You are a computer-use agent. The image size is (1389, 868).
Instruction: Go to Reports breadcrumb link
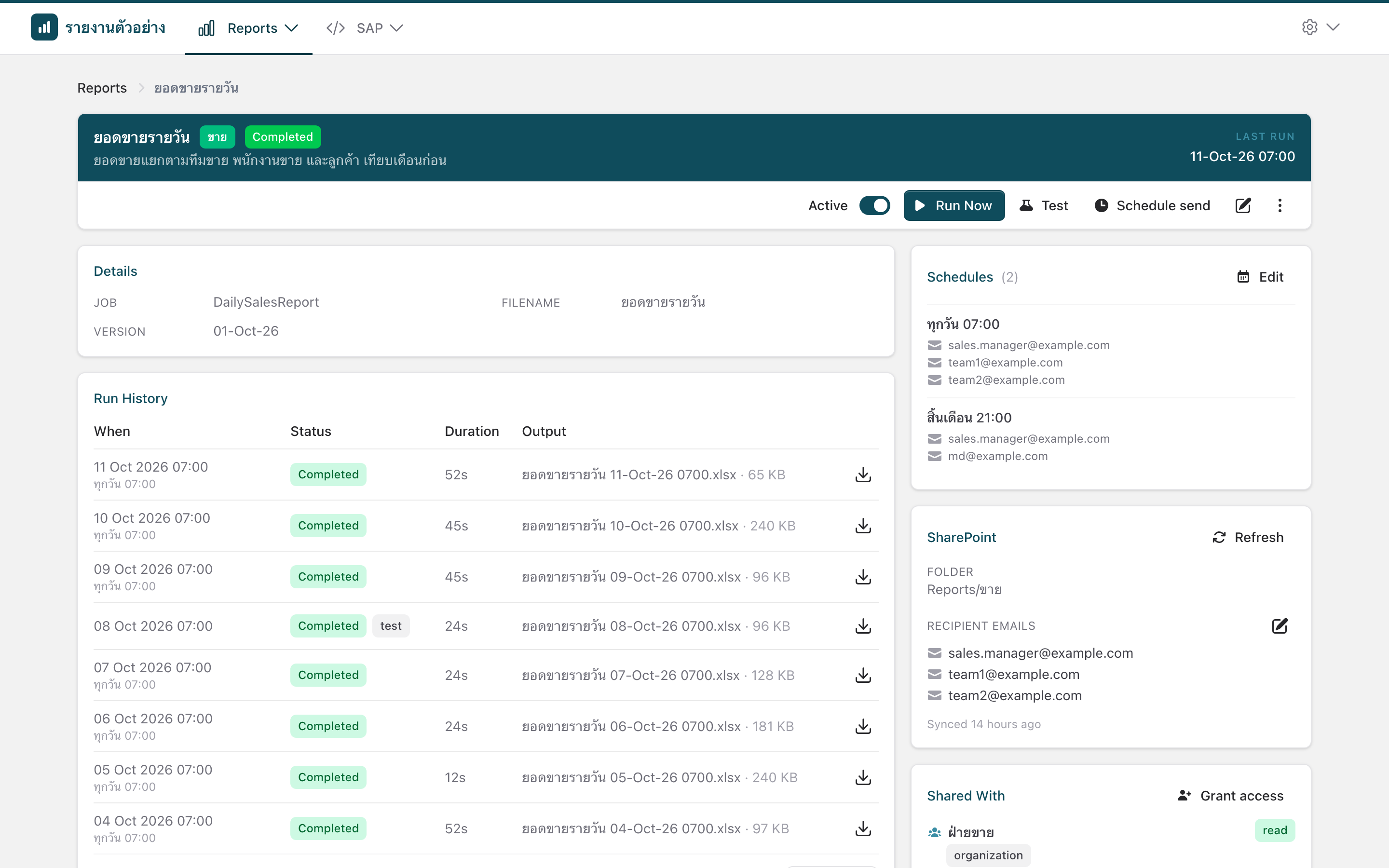(102, 88)
